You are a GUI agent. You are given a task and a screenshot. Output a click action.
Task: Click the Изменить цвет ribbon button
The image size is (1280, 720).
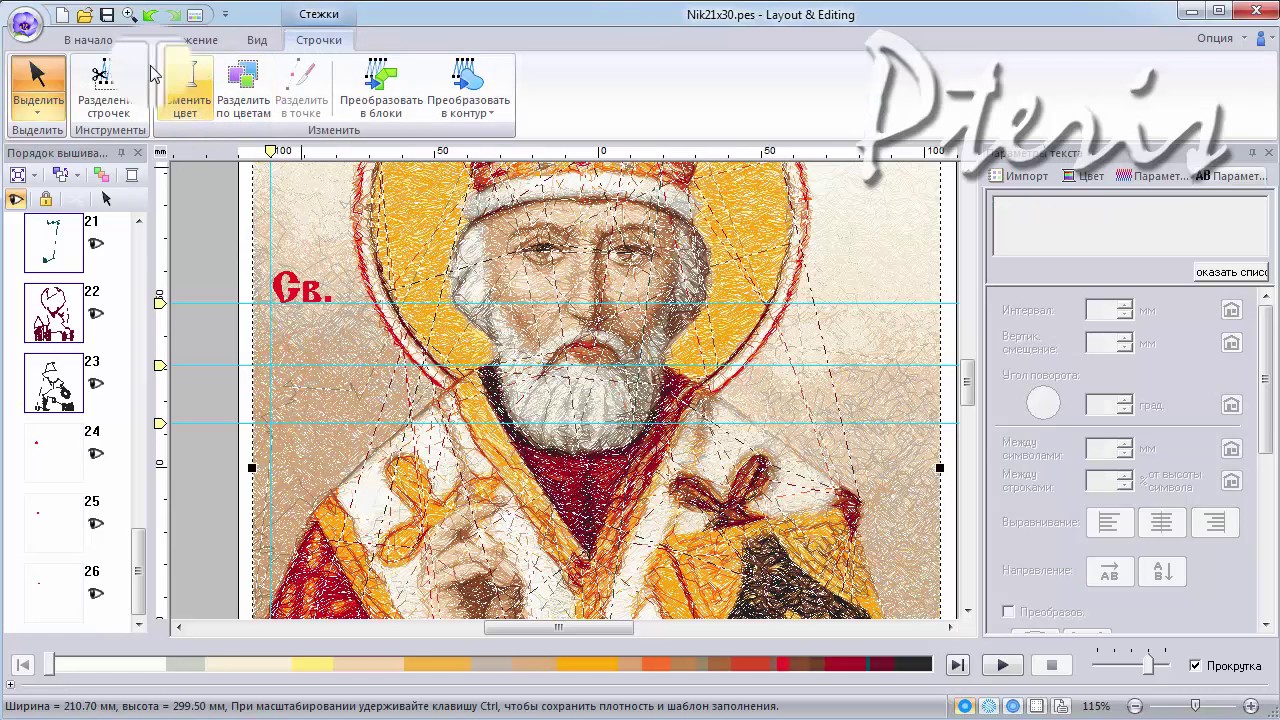pyautogui.click(x=187, y=89)
